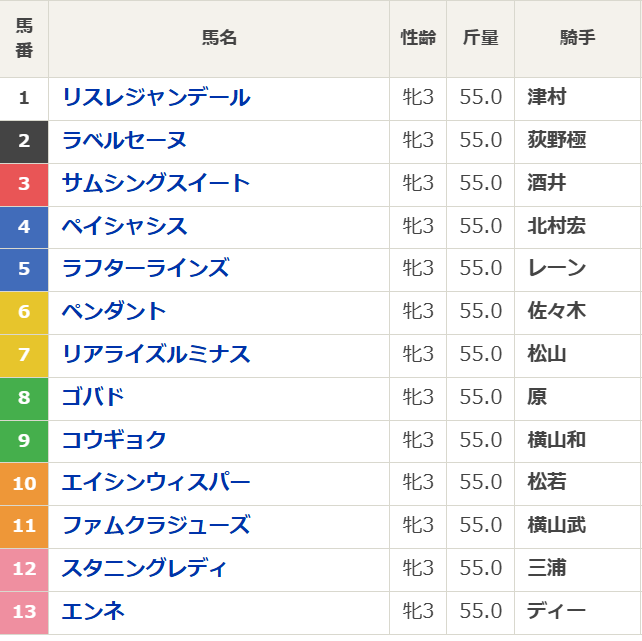Click jockey name 横山武
Screen dimensions: 642x641
[556, 525]
